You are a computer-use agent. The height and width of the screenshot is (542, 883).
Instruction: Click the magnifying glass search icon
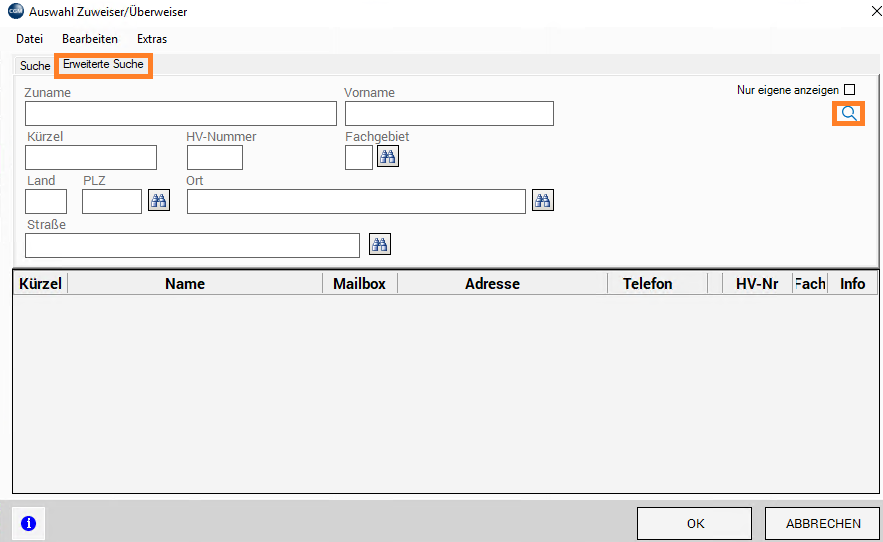(x=848, y=114)
